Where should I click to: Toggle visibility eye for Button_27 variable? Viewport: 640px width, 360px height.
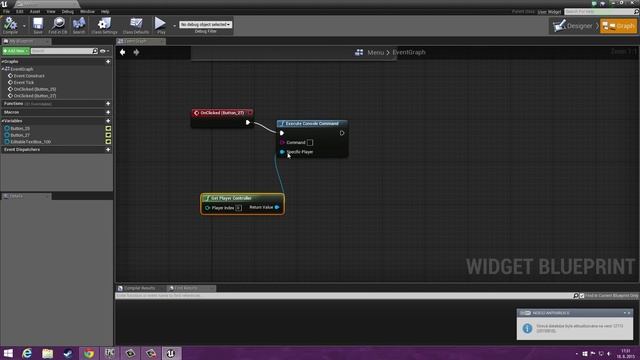pyautogui.click(x=108, y=135)
